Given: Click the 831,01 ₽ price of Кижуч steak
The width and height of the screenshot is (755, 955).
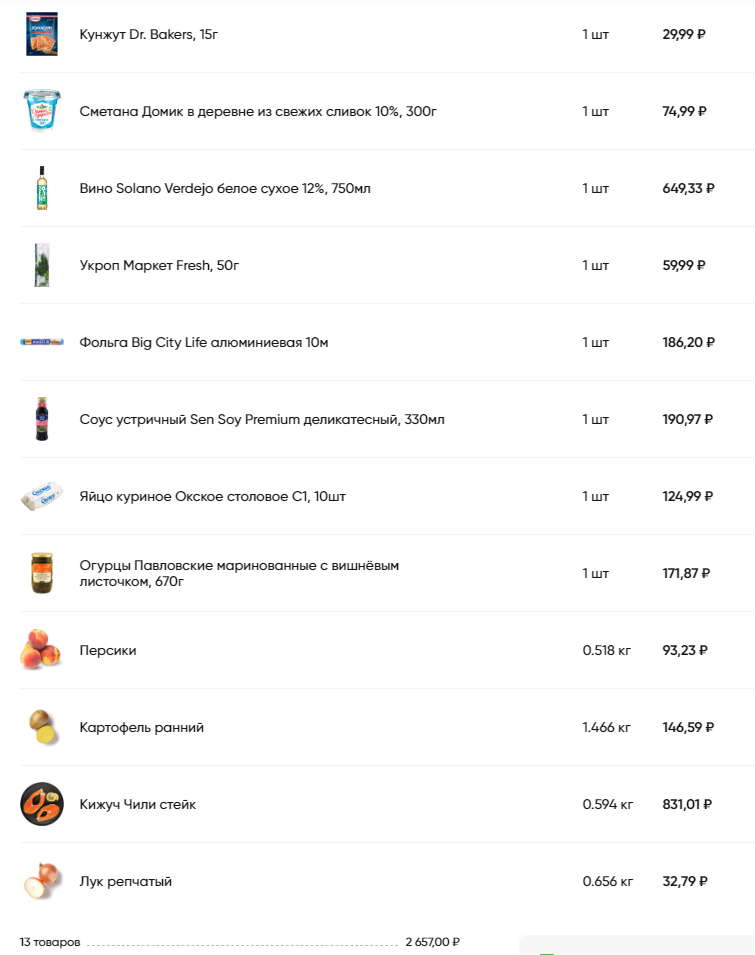Looking at the screenshot, I should (687, 804).
